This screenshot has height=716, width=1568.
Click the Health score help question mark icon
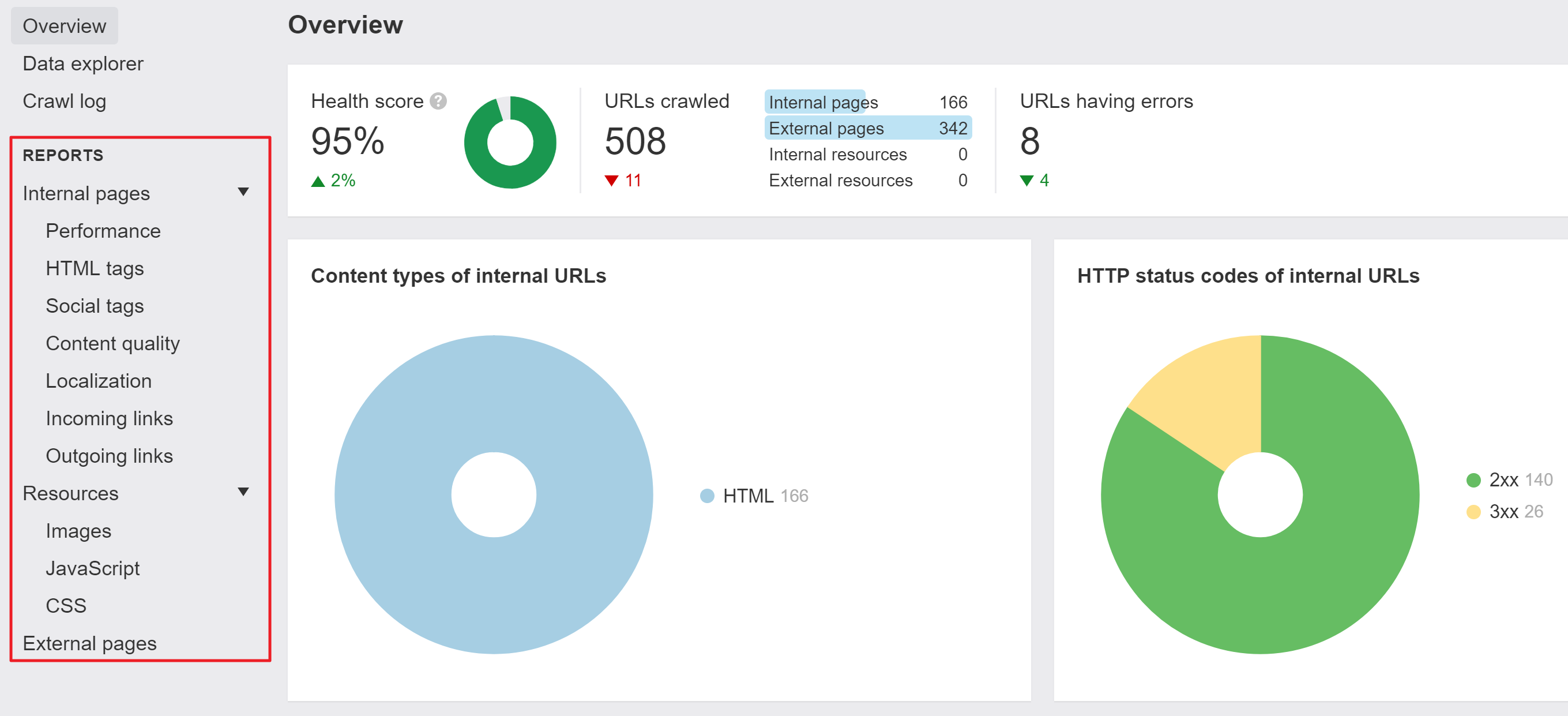click(x=438, y=101)
